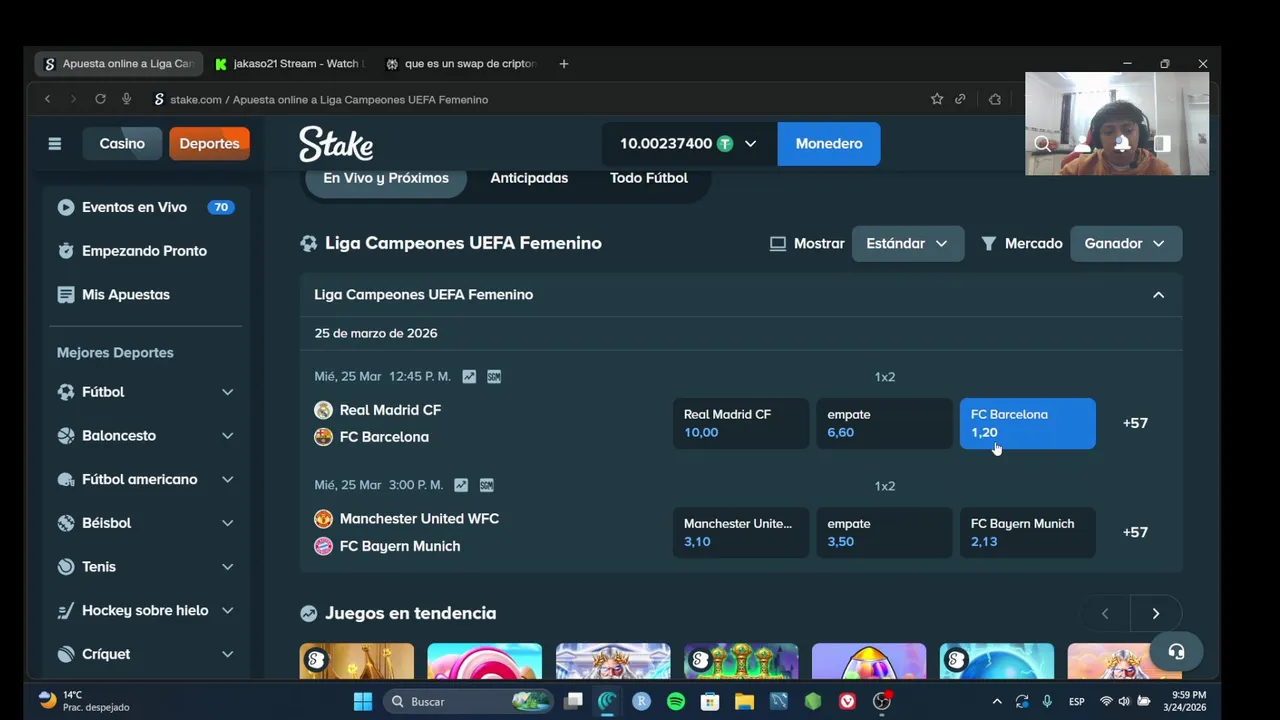Open Vivaldi browser from taskbar
This screenshot has width=1280, height=720.
(847, 702)
